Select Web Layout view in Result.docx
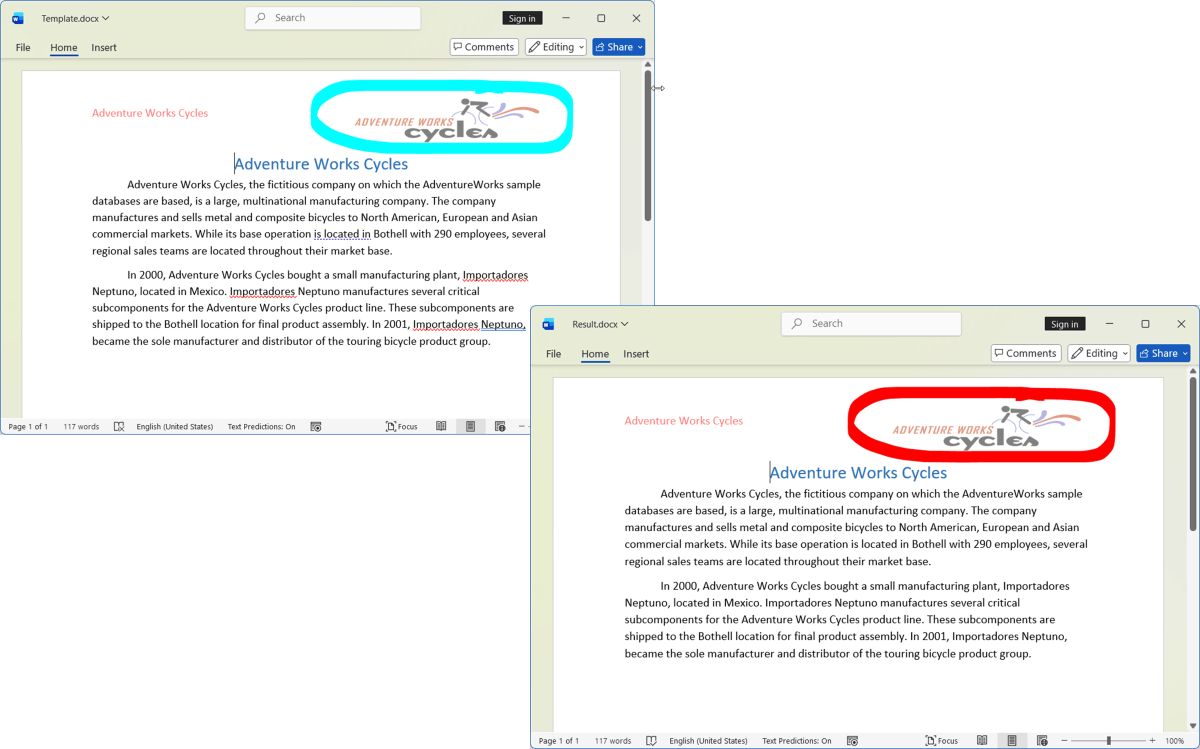The image size is (1200, 749). [1041, 741]
